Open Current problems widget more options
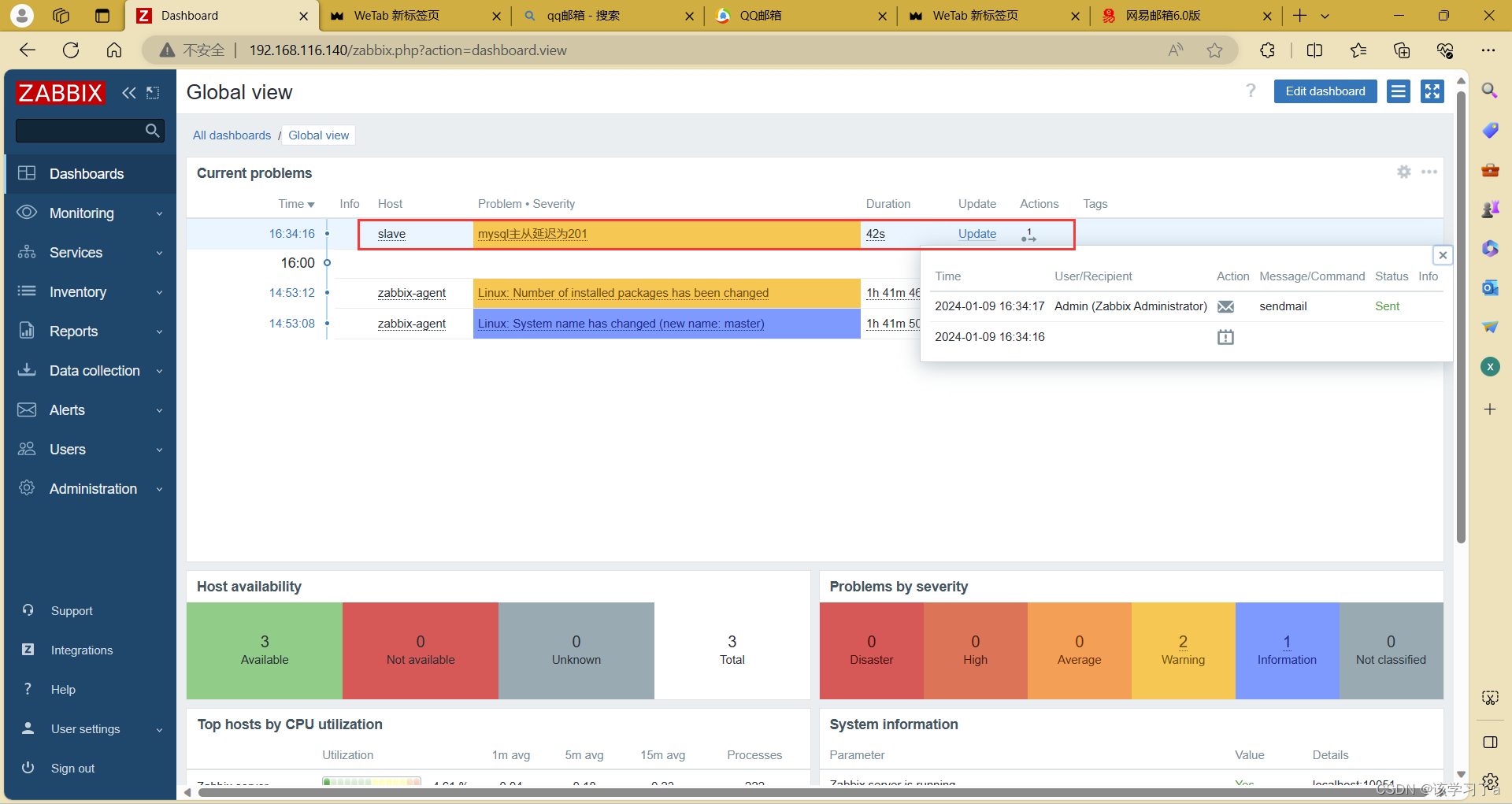This screenshot has width=1512, height=804. pyautogui.click(x=1429, y=172)
